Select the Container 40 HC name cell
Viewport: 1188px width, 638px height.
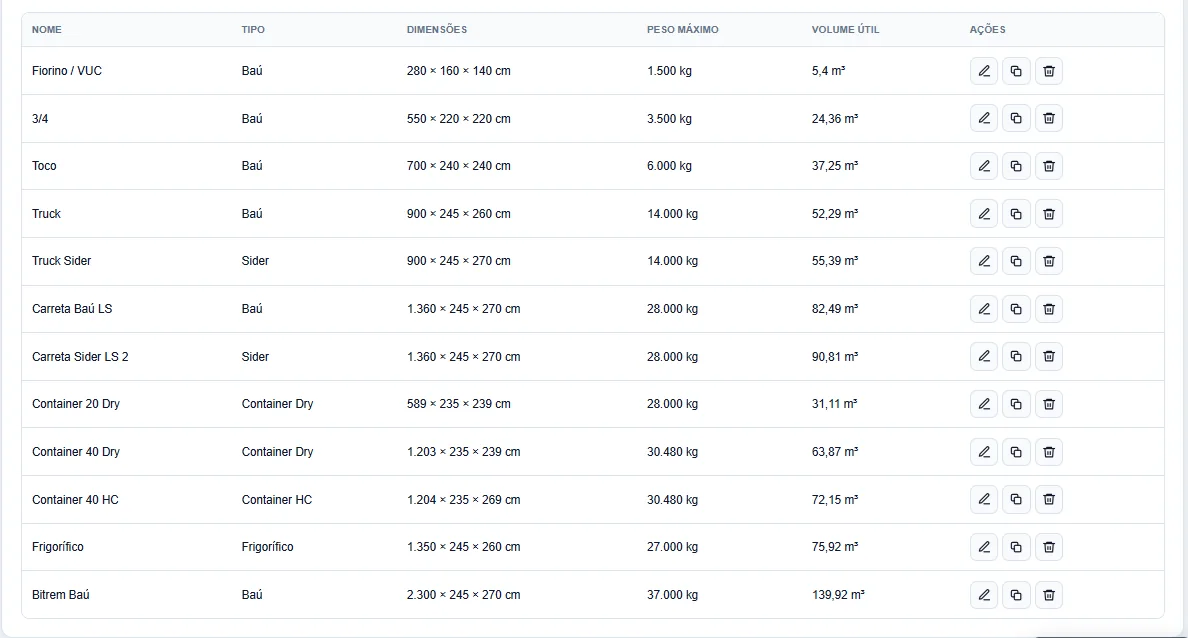[75, 499]
